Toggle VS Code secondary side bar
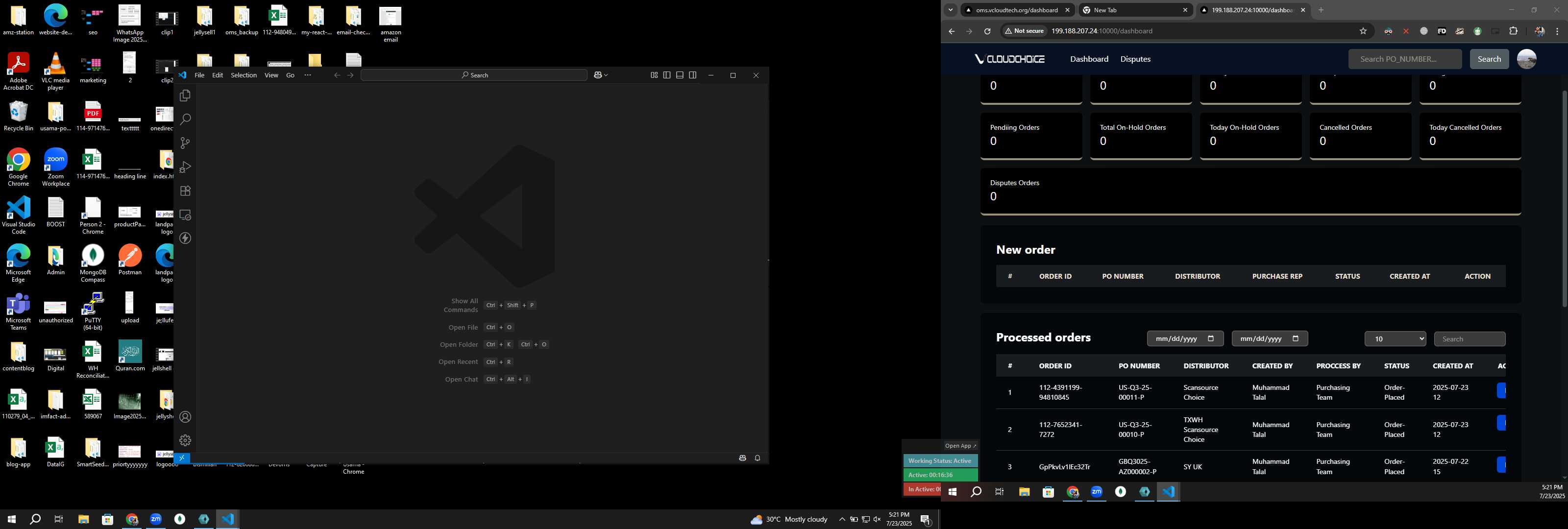The image size is (1568, 529). (692, 75)
